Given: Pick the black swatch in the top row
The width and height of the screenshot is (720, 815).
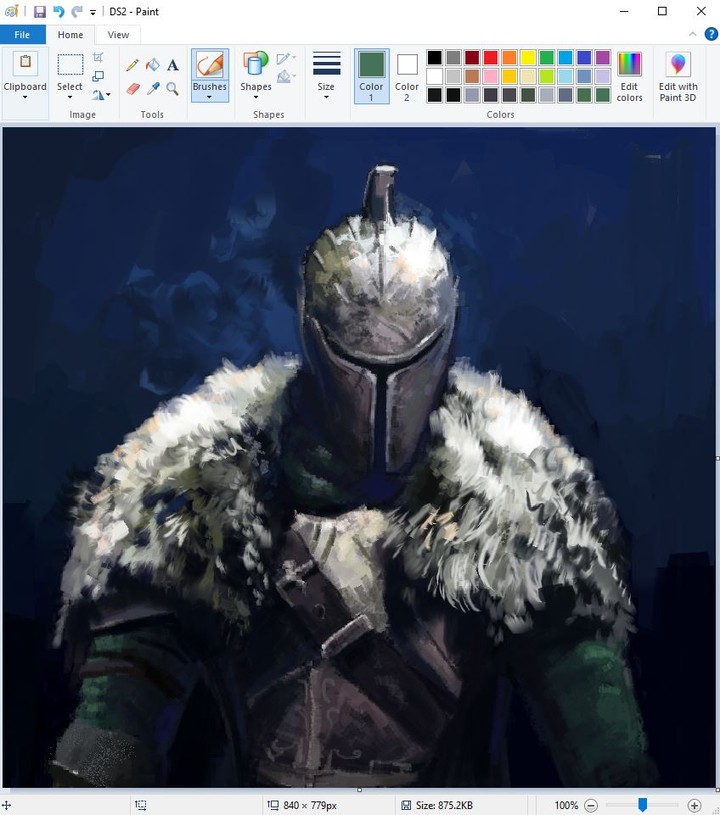Looking at the screenshot, I should pos(435,57).
